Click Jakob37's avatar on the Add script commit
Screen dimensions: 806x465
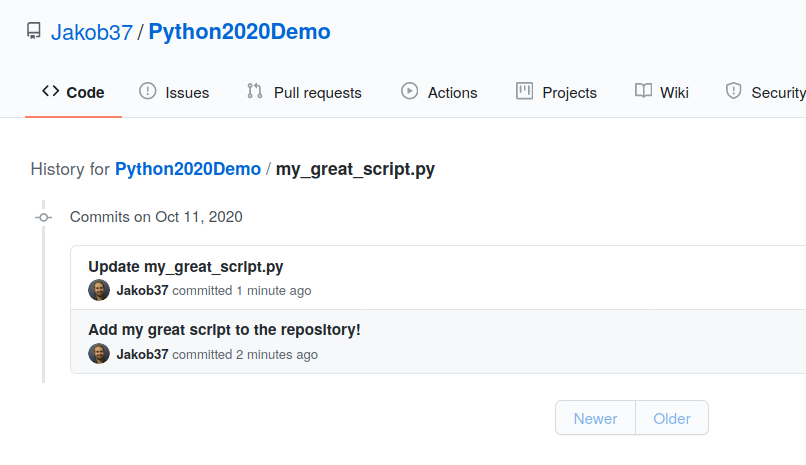click(99, 354)
